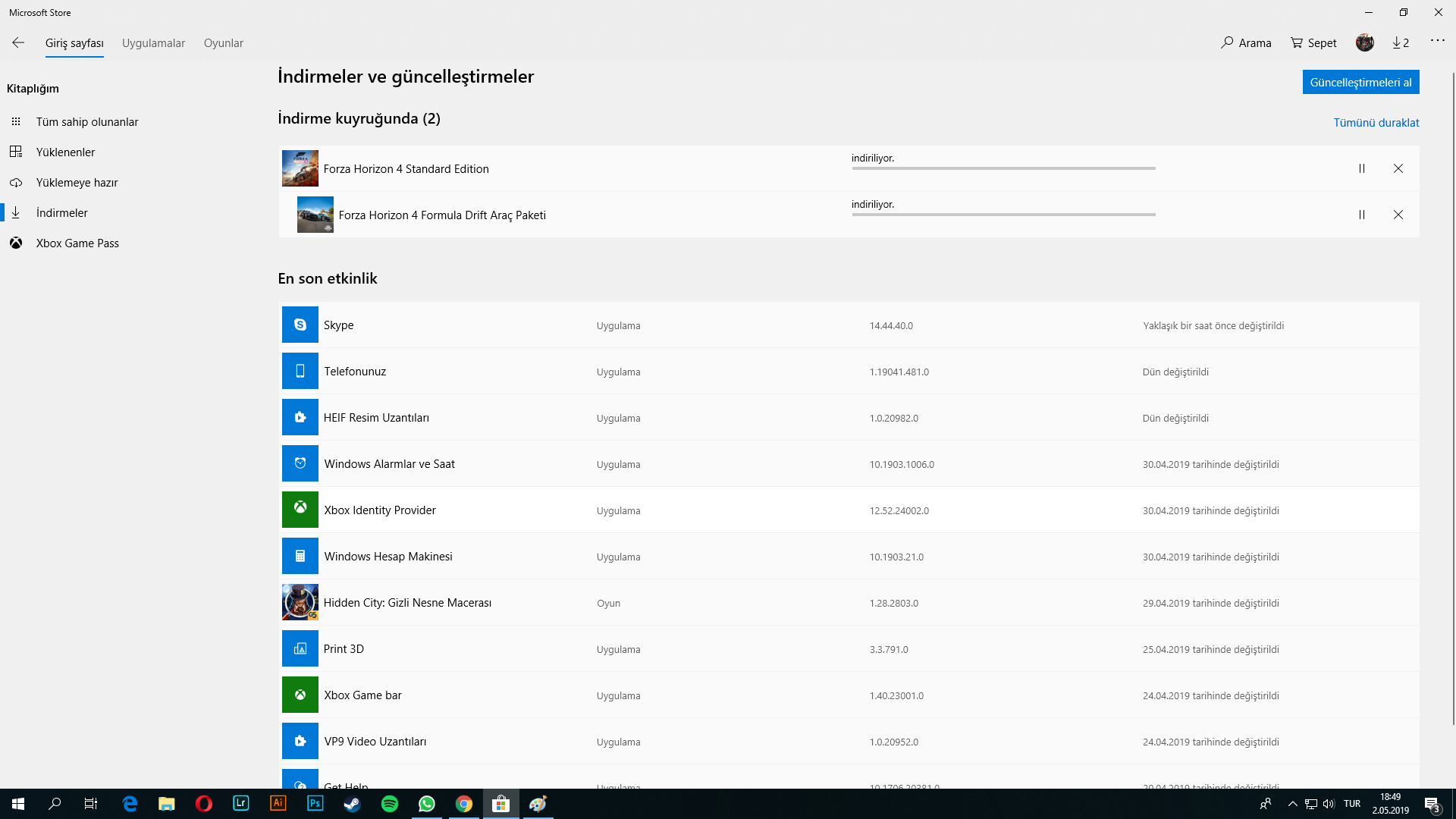Screen dimensions: 1456x819
Task: Open the three-dot more options menu
Action: click(x=1438, y=40)
